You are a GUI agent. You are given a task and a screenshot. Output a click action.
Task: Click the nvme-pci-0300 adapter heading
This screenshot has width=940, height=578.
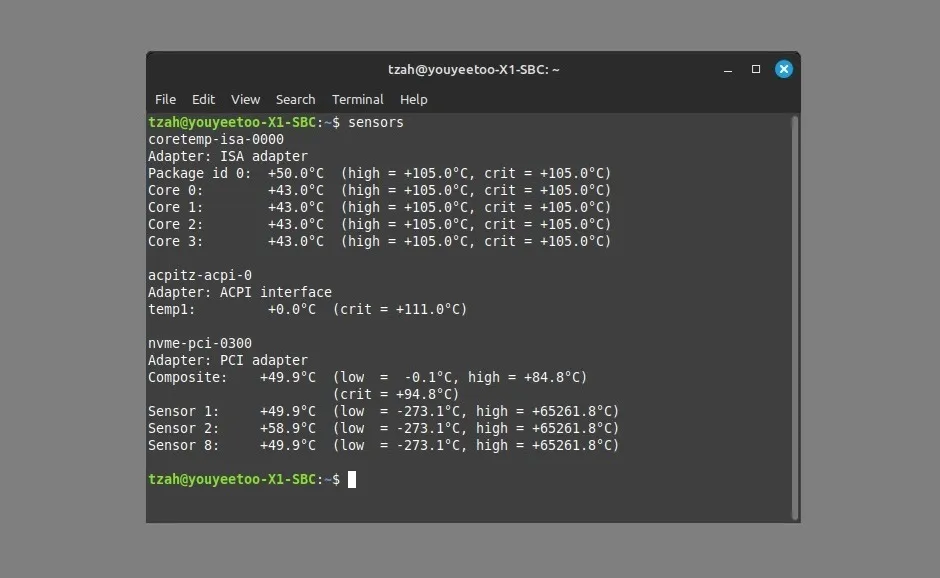tap(202, 343)
